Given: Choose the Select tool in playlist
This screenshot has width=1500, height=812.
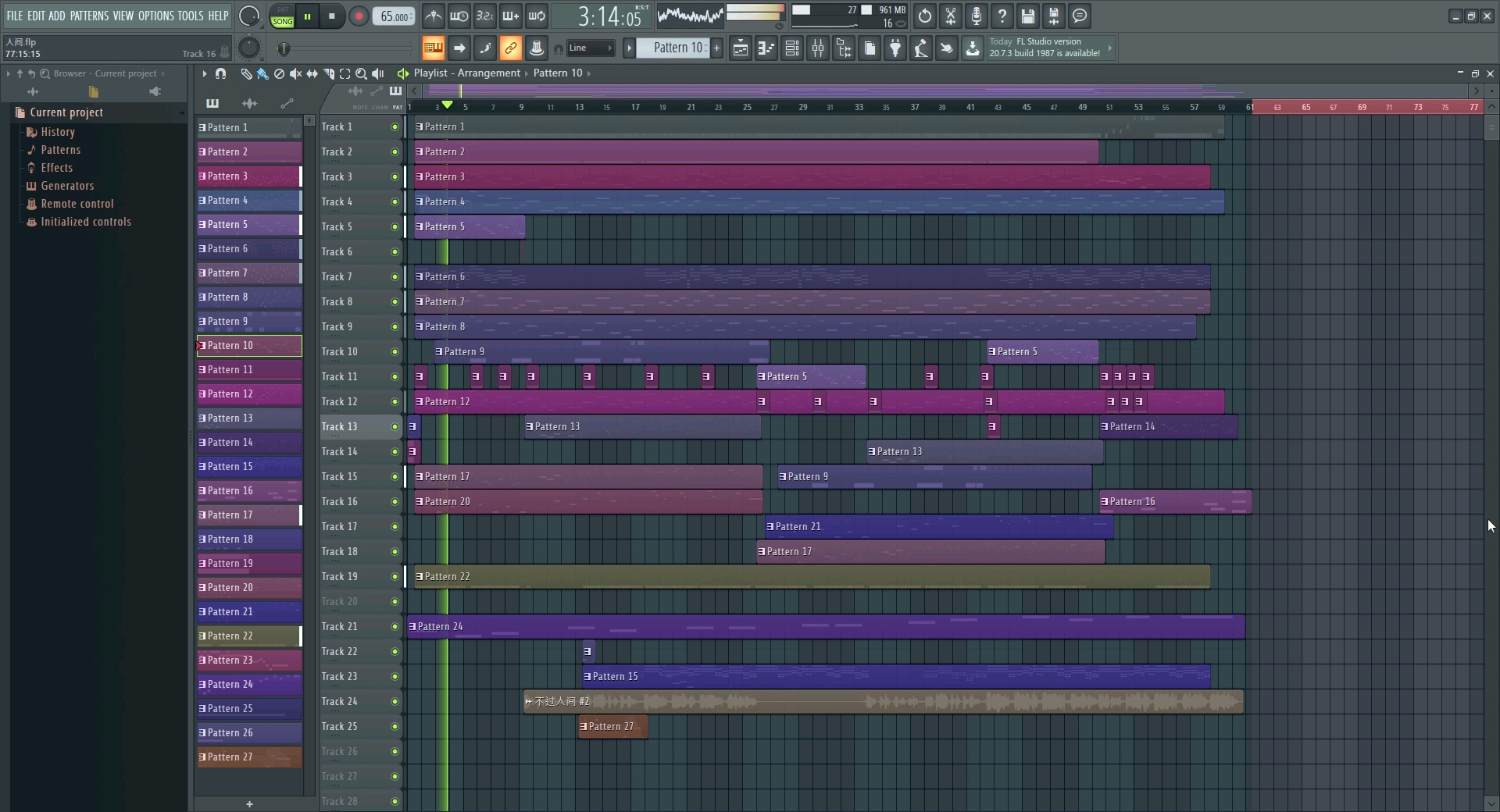Looking at the screenshot, I should pos(345,73).
